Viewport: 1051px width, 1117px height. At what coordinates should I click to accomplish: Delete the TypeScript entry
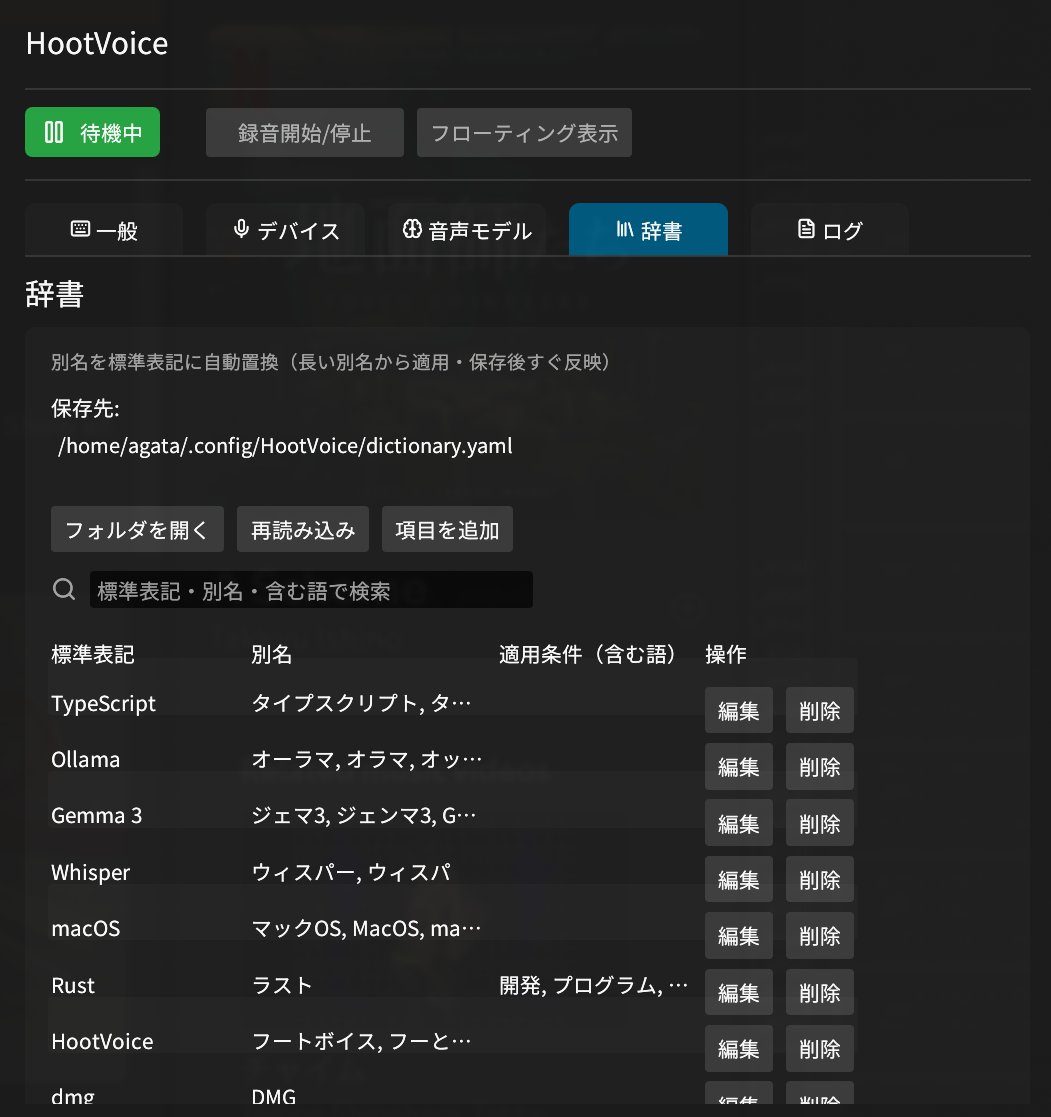coord(819,710)
